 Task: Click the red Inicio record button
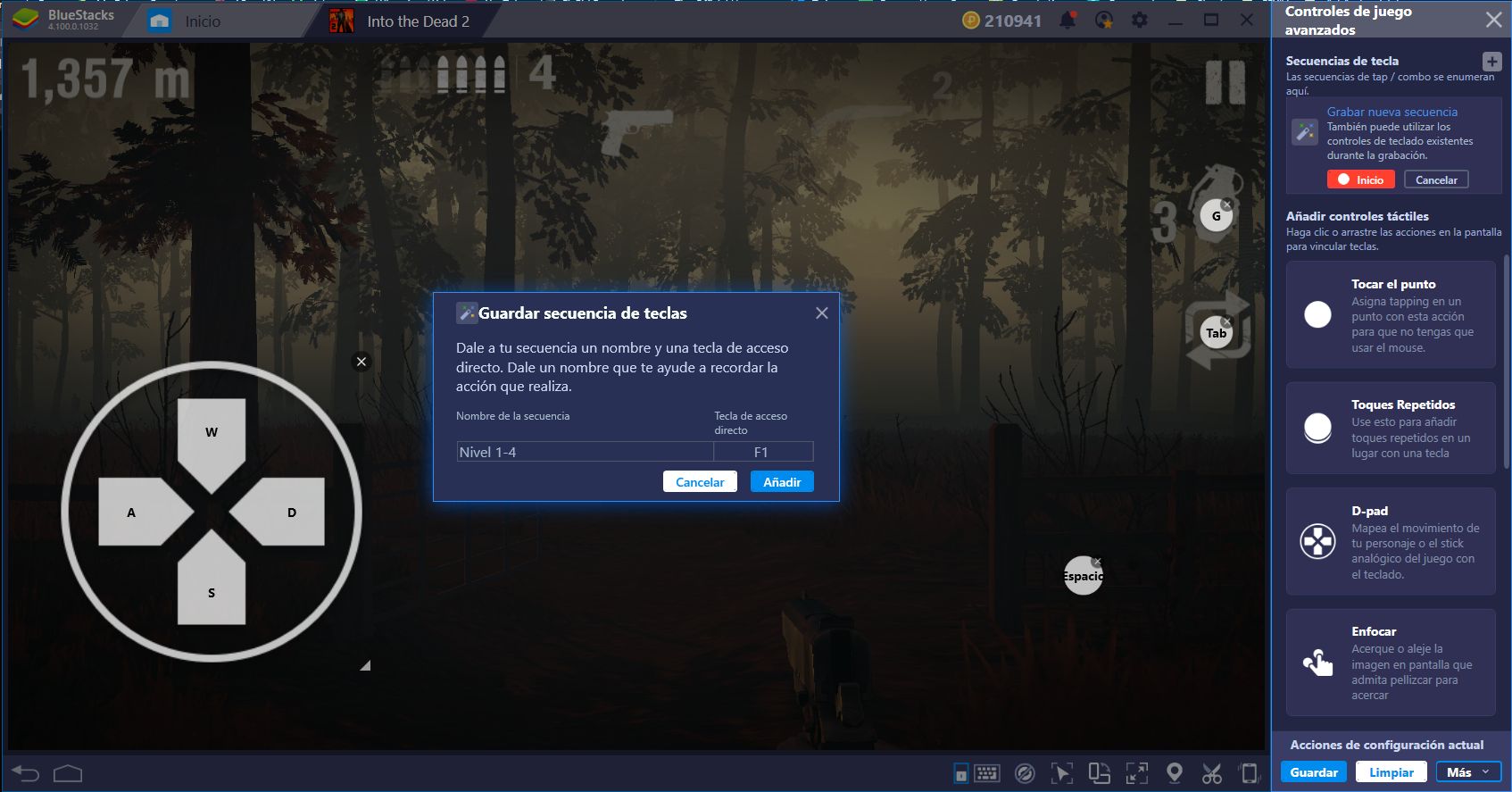(1360, 179)
